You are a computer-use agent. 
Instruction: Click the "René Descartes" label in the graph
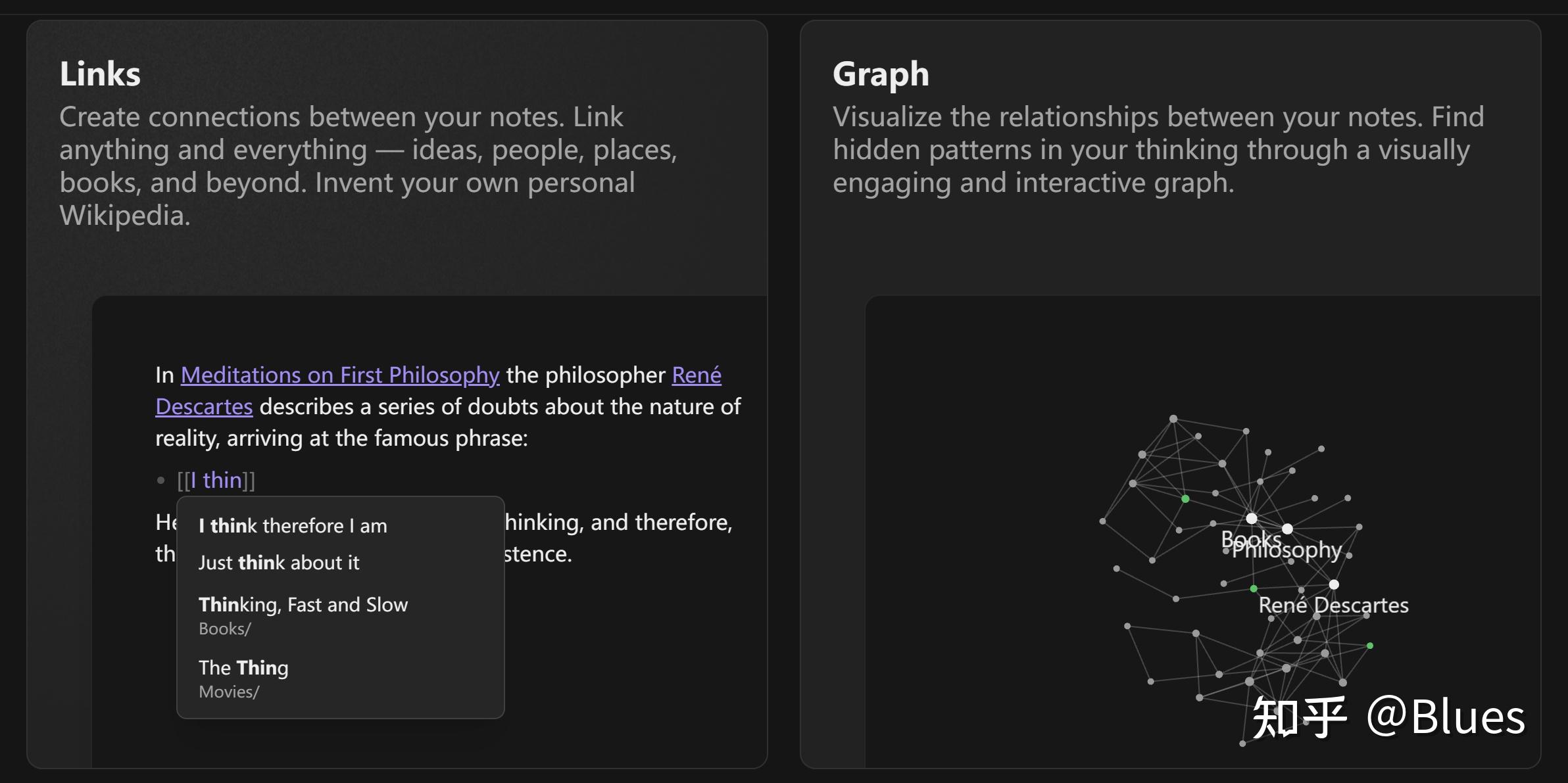click(1333, 605)
